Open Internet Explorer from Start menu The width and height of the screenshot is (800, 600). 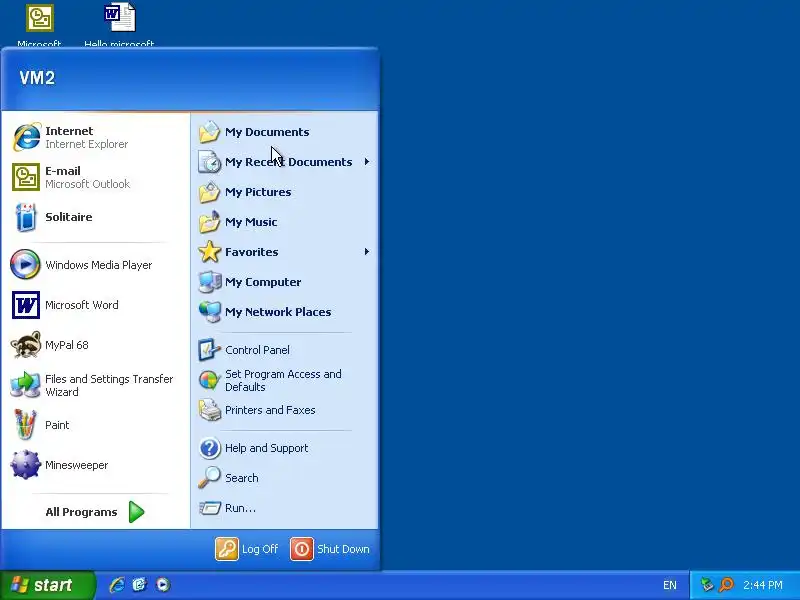point(95,137)
